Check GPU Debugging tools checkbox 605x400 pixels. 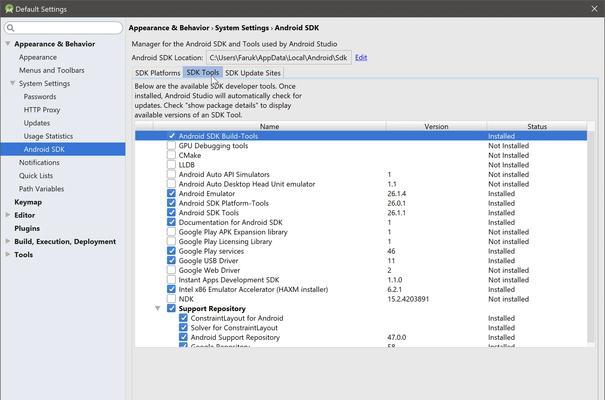[x=171, y=145]
